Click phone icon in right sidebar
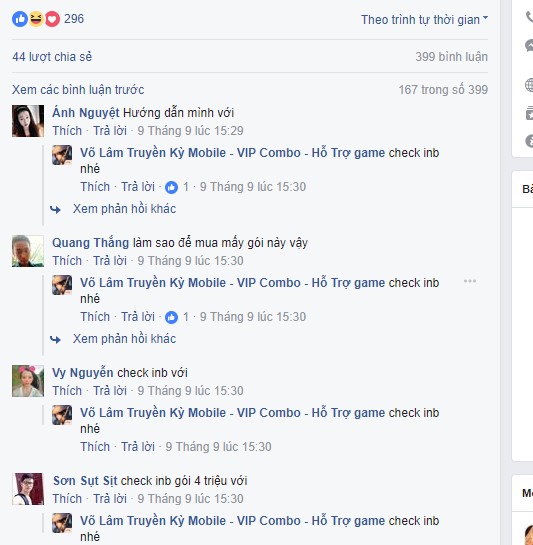The image size is (533, 545). click(529, 16)
